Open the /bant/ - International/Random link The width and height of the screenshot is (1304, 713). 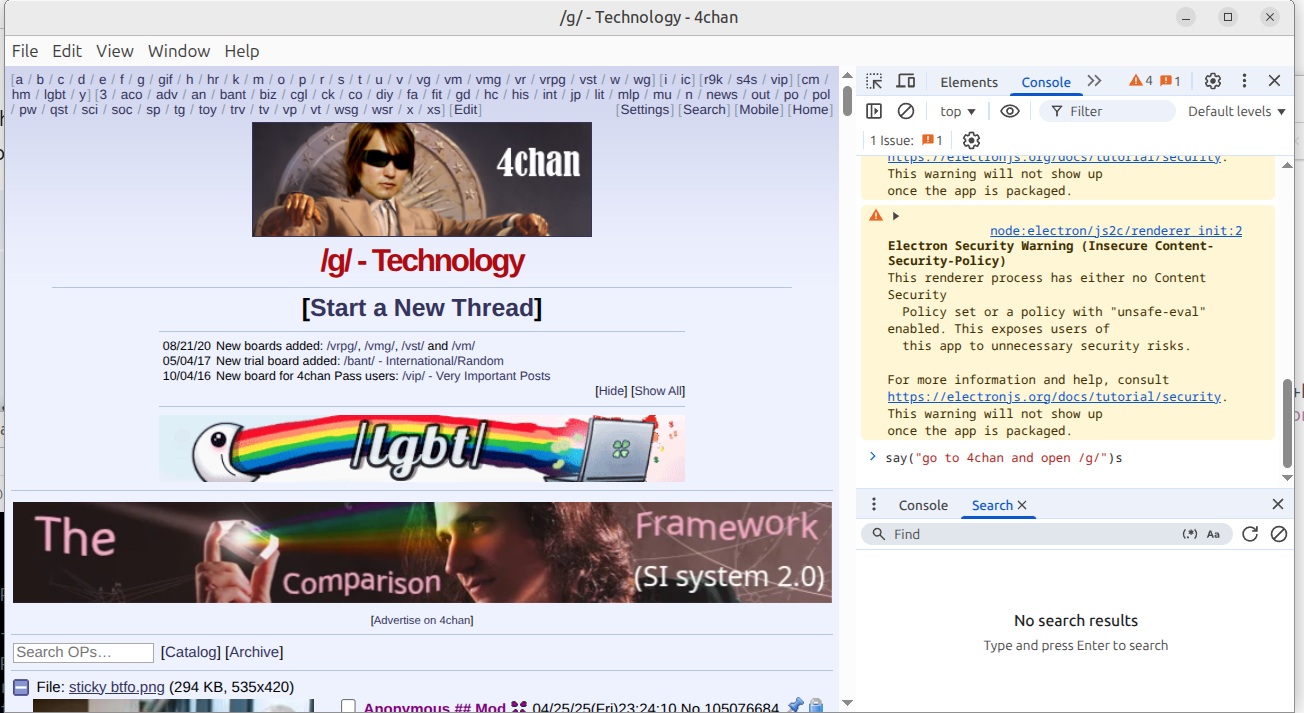point(424,361)
